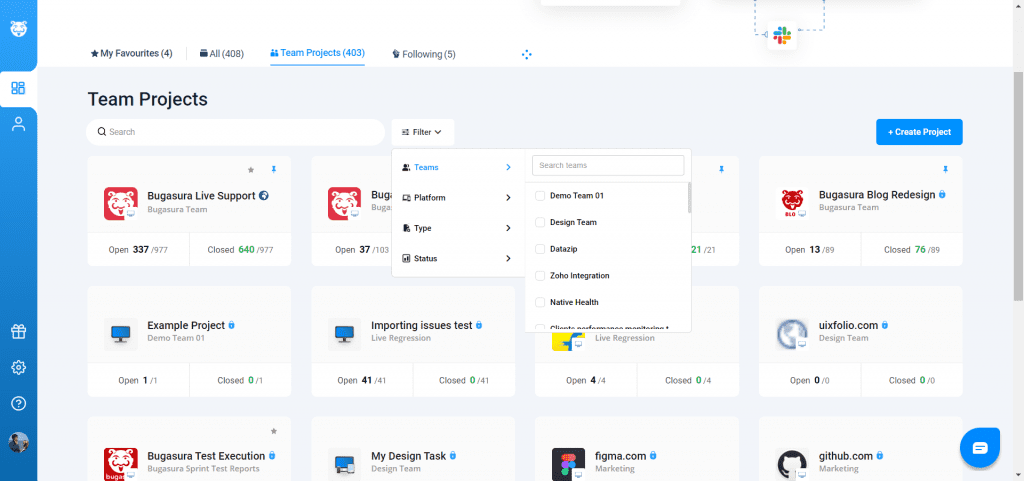Check the Design Team checkbox
The height and width of the screenshot is (481, 1024).
point(540,223)
